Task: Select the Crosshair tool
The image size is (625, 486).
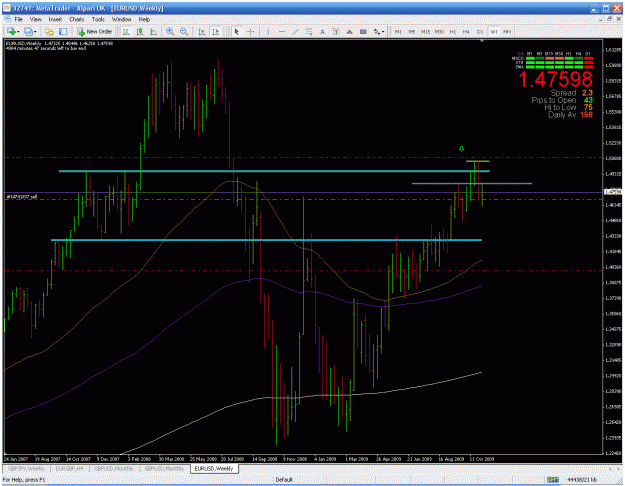Action: tap(250, 31)
